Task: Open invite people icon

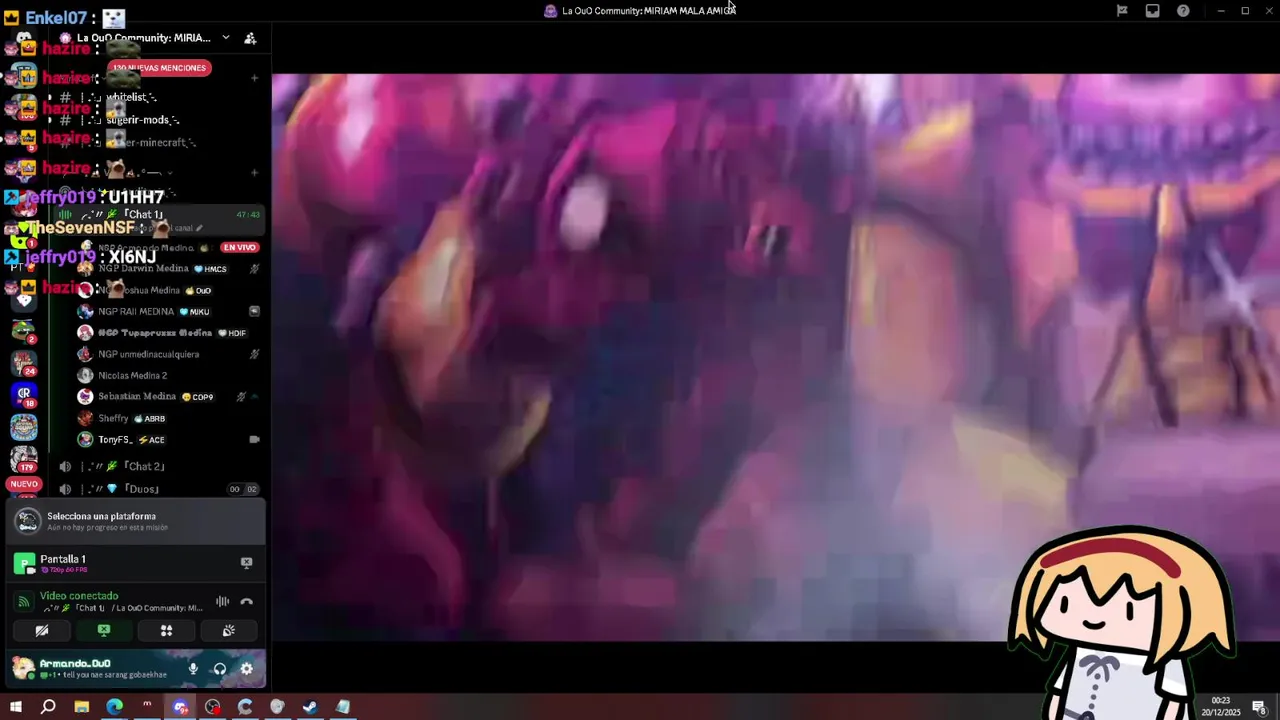Action: (250, 38)
